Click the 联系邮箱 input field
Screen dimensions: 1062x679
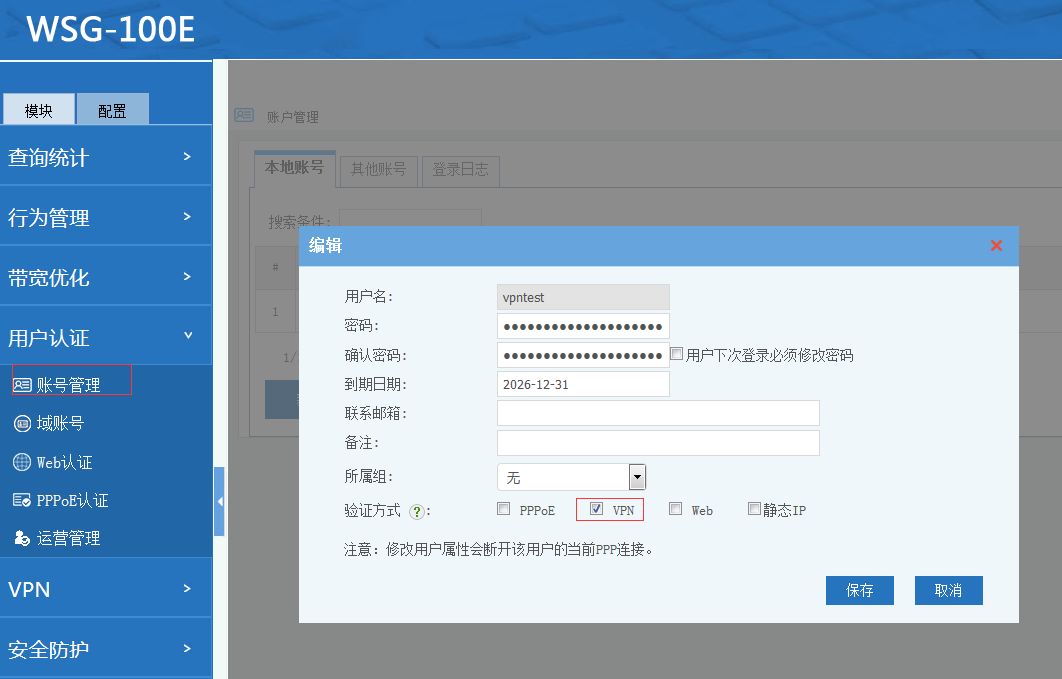(x=658, y=413)
